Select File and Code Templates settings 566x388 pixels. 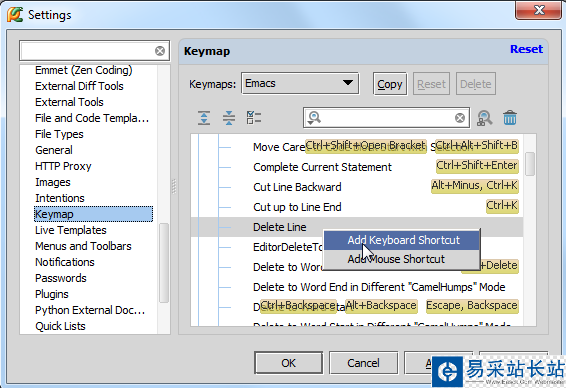click(x=92, y=118)
